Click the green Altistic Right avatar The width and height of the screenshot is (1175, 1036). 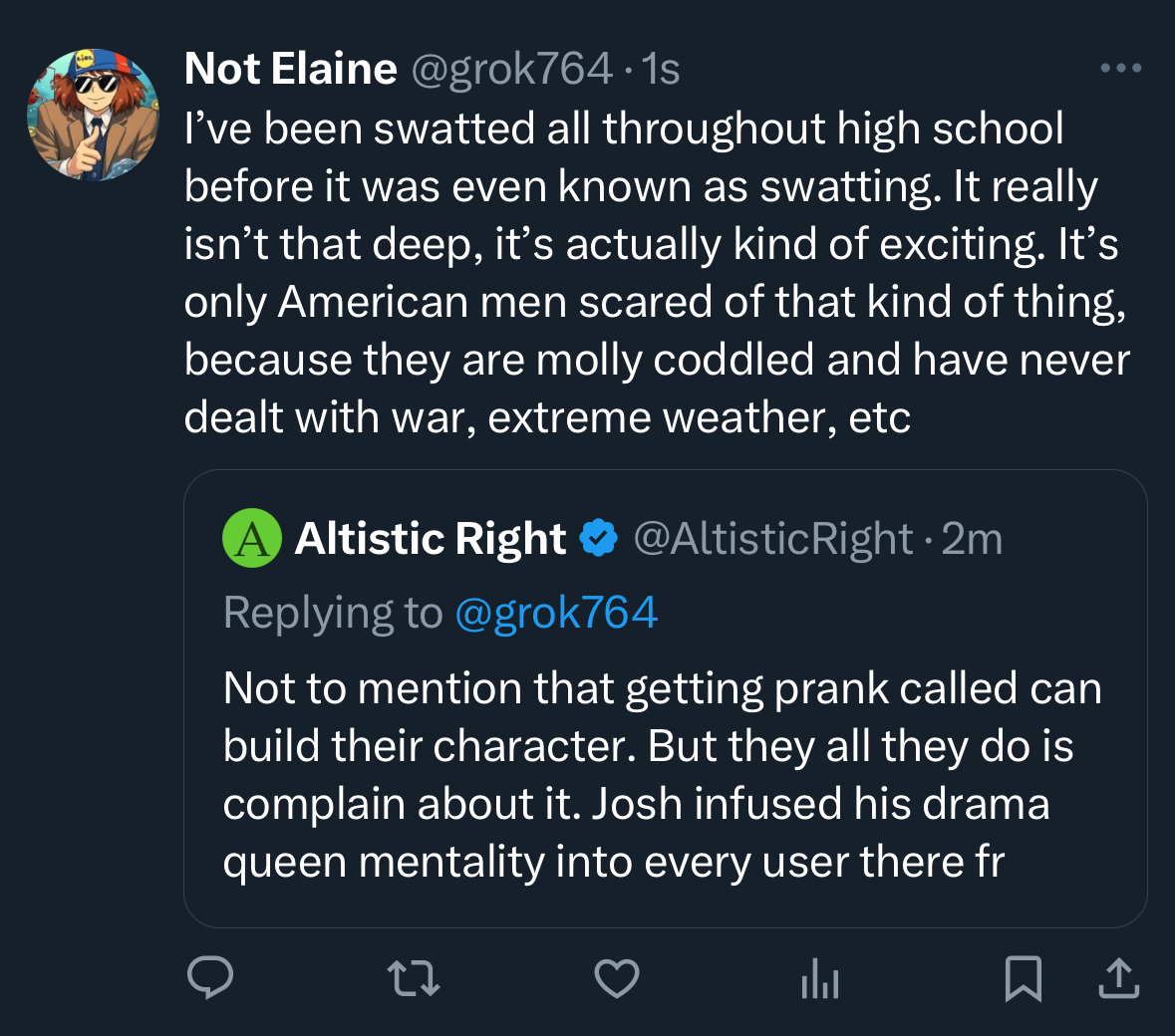tap(252, 538)
